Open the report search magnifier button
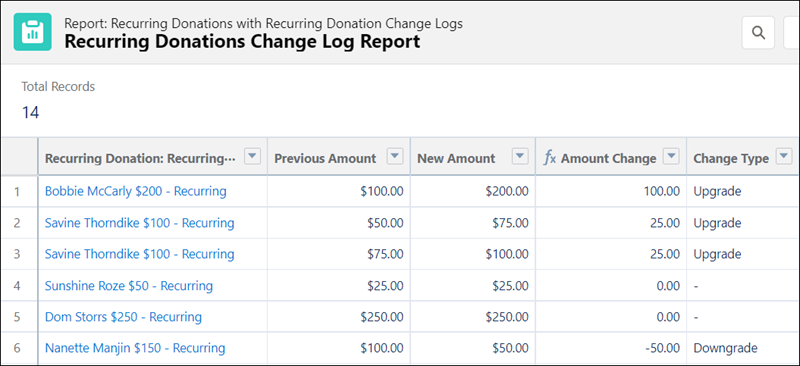800x366 pixels. click(758, 33)
